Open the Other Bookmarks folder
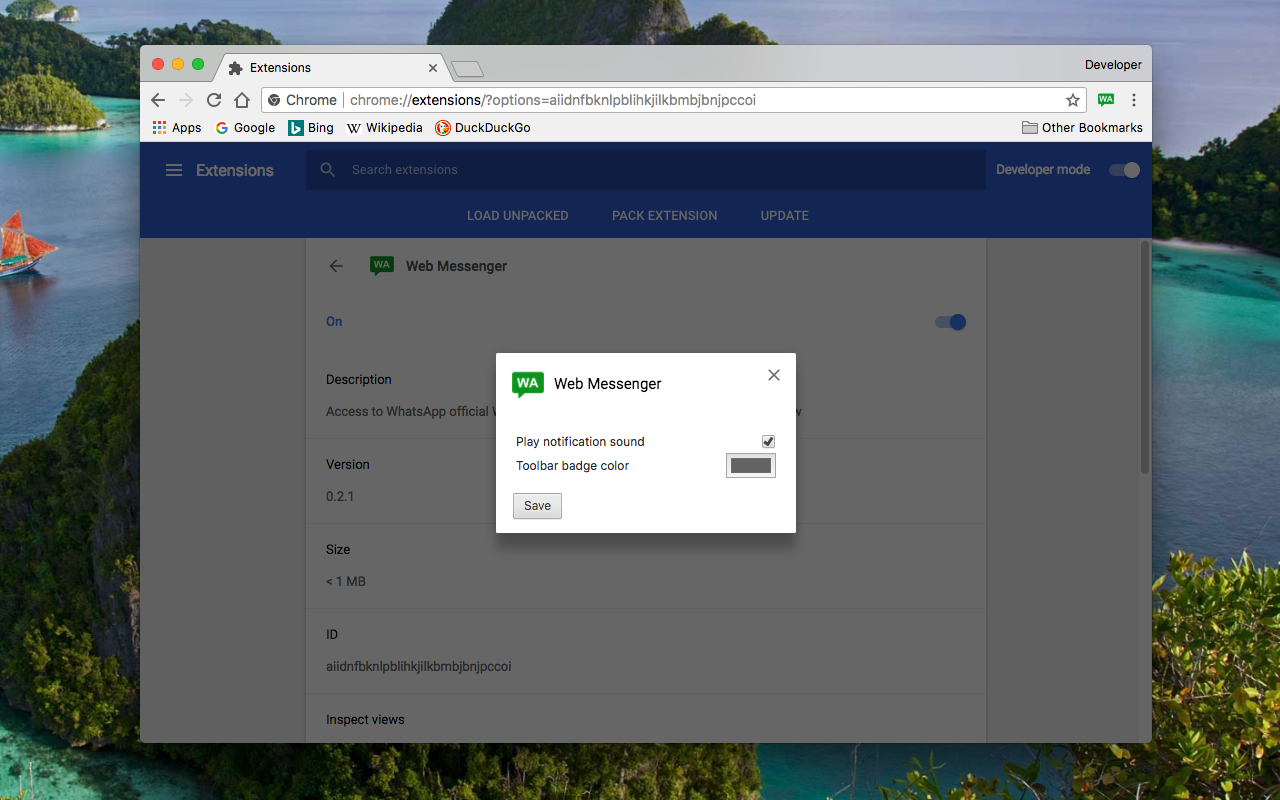This screenshot has height=800, width=1280. 1082,127
